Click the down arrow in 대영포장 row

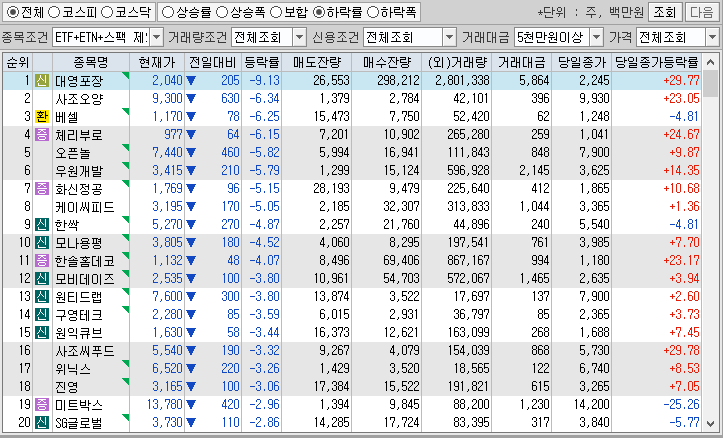click(191, 81)
